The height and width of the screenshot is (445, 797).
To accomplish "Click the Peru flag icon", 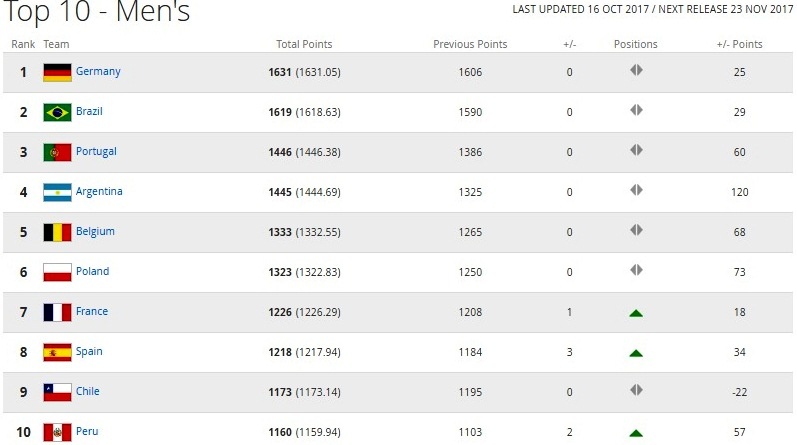I will click(57, 432).
